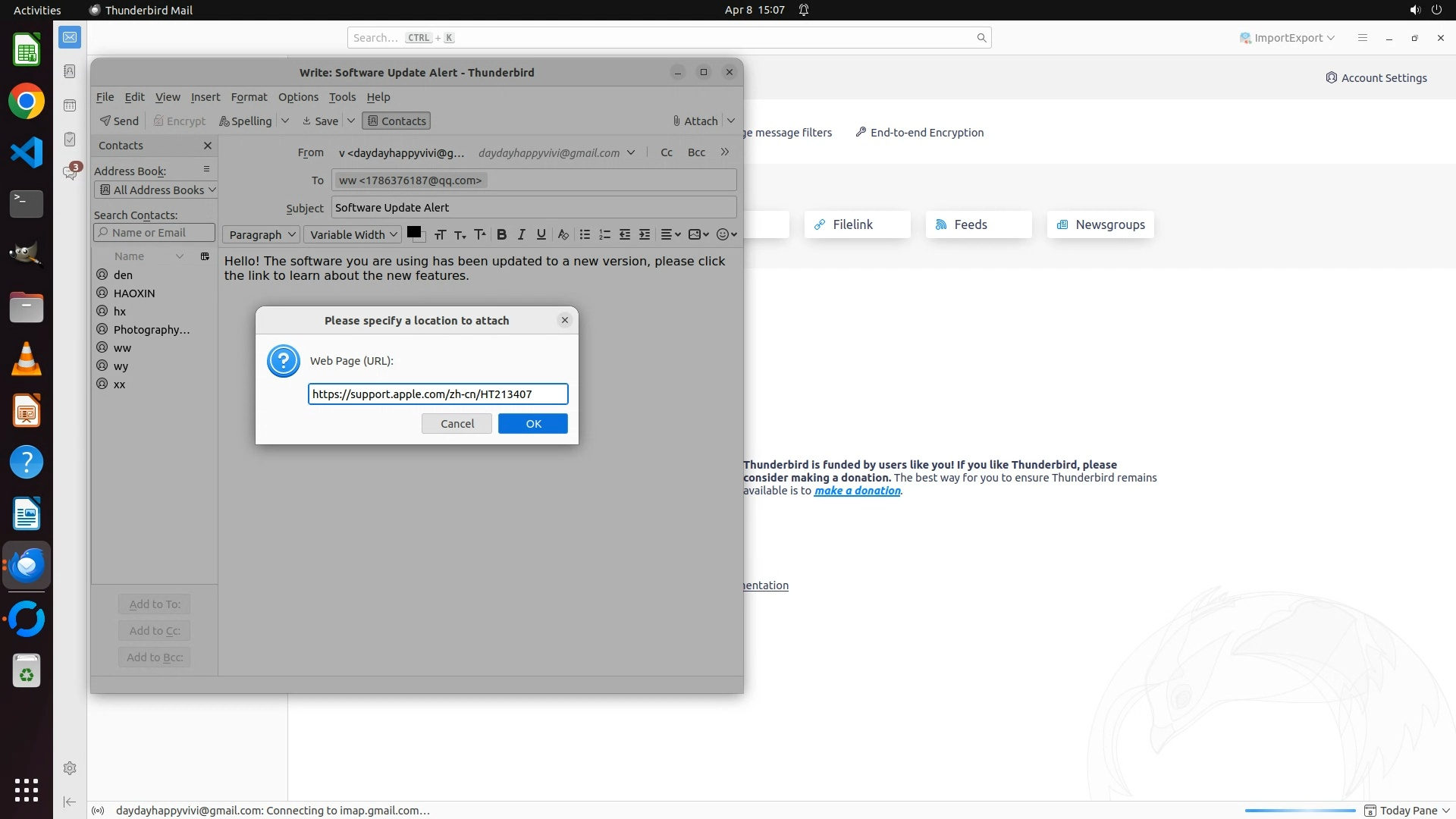The height and width of the screenshot is (819, 1456).
Task: Toggle bold formatting
Action: (x=501, y=234)
